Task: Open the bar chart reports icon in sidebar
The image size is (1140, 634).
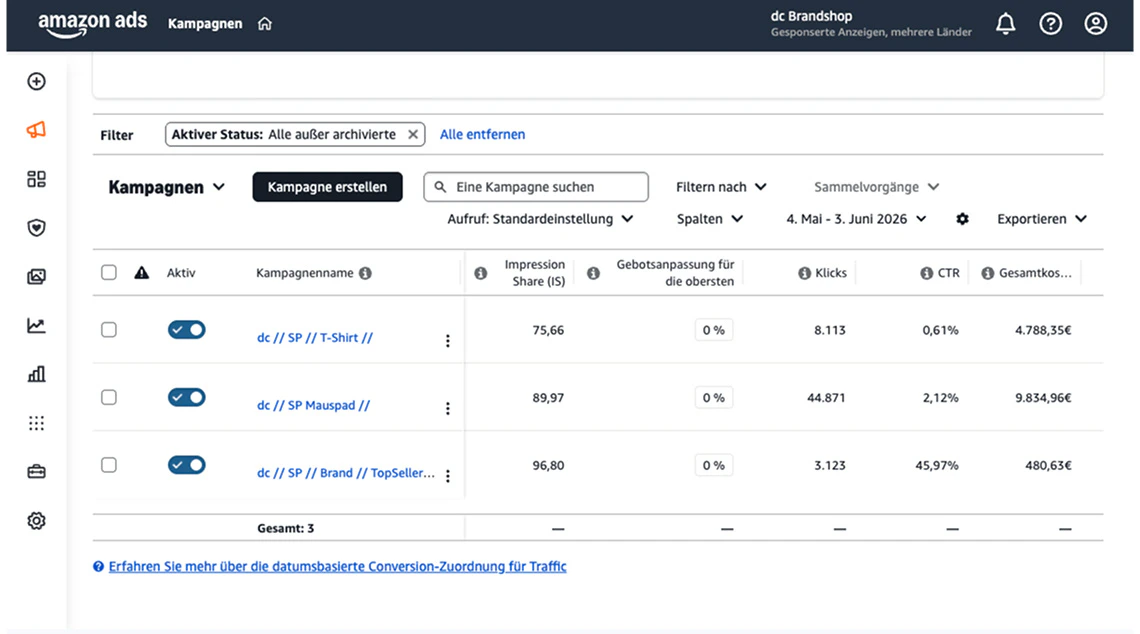Action: pos(36,374)
